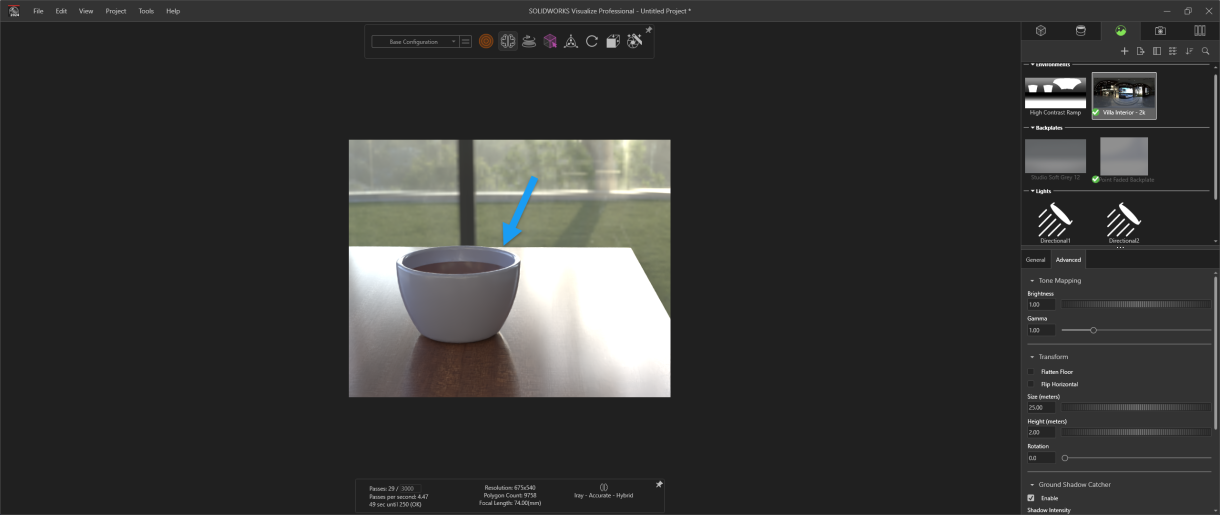Enable the Flatten Floor checkbox

(x=1031, y=372)
